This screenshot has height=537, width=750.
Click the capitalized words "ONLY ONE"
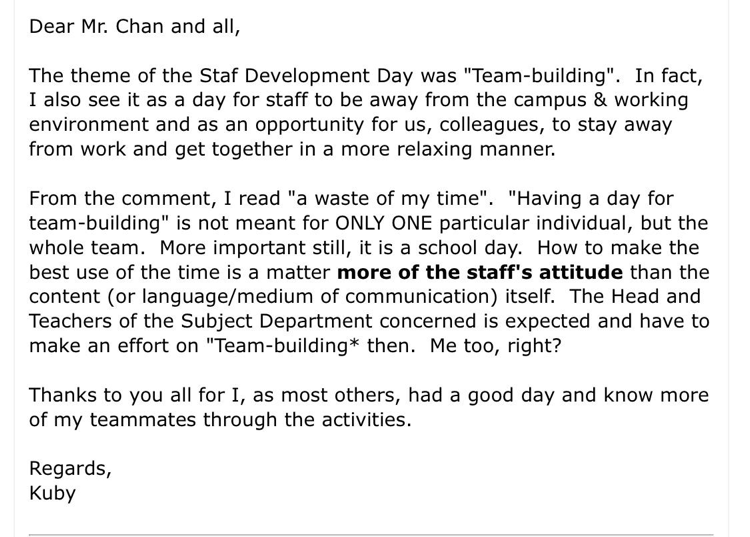tap(383, 223)
